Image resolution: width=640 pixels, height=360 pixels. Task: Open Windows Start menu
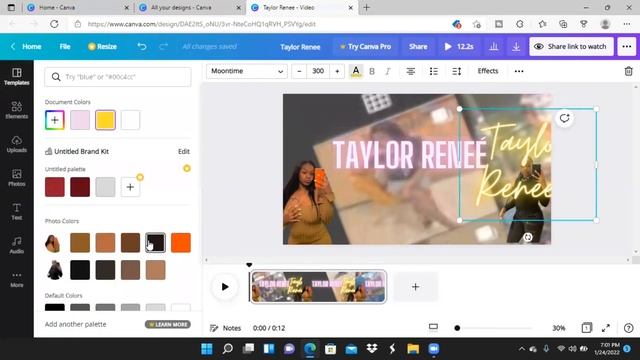207,349
